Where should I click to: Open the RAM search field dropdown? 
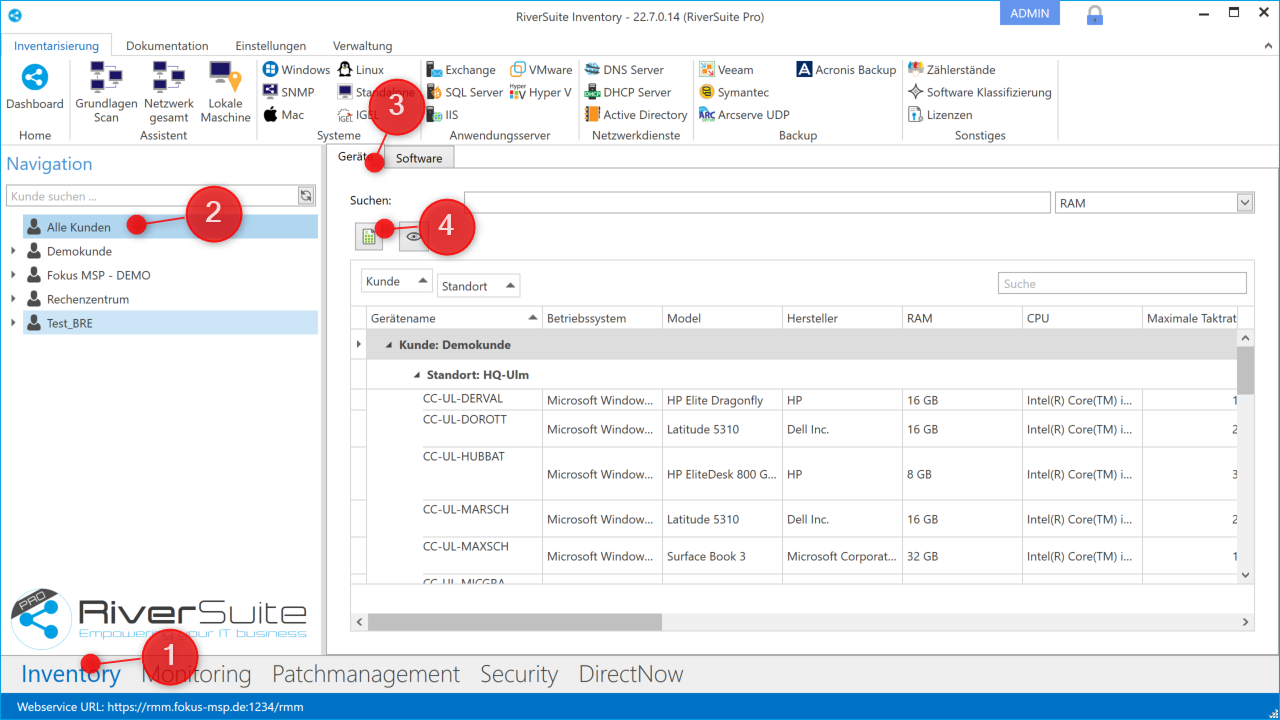(x=1245, y=203)
